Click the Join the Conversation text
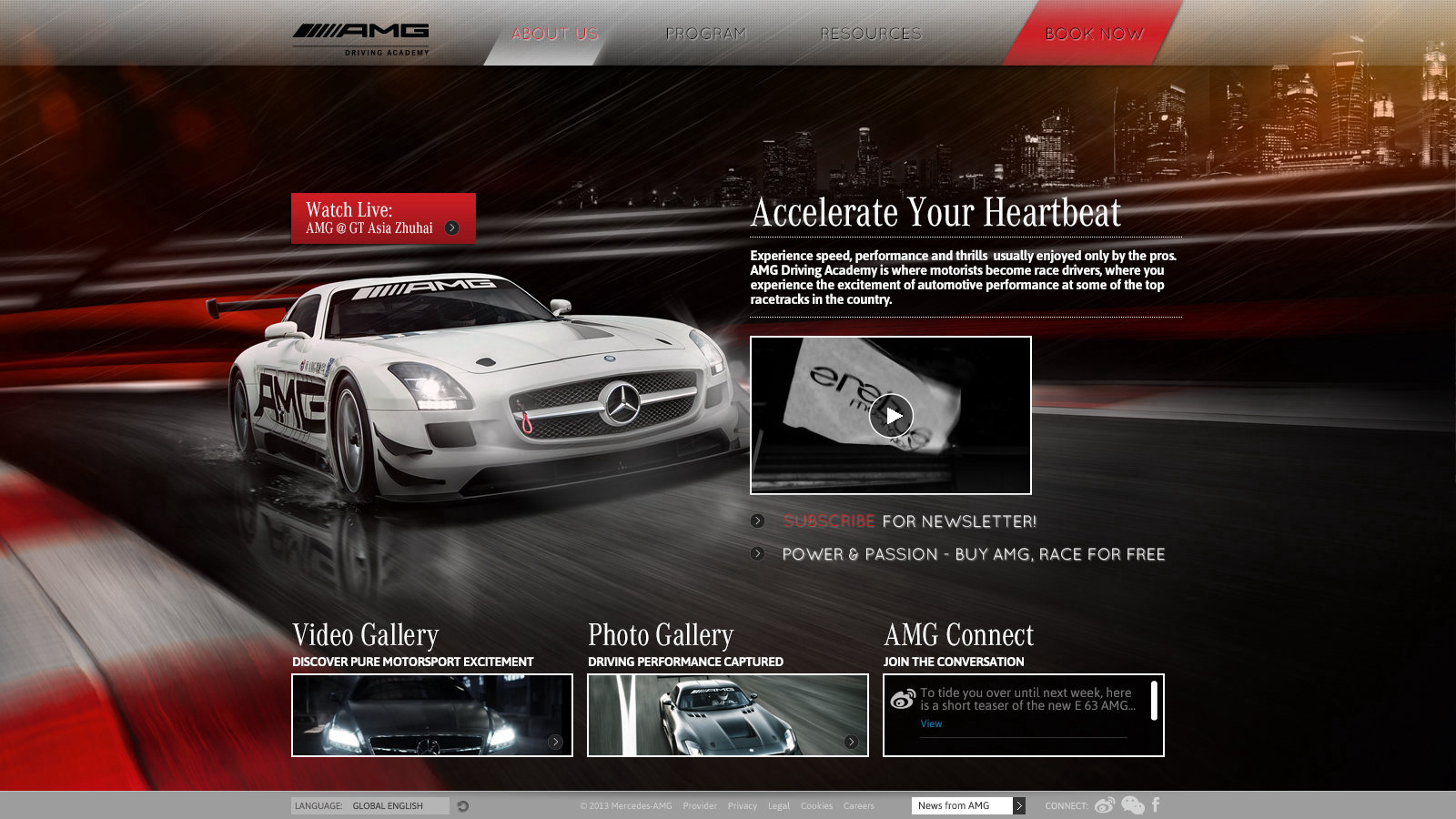 [954, 662]
